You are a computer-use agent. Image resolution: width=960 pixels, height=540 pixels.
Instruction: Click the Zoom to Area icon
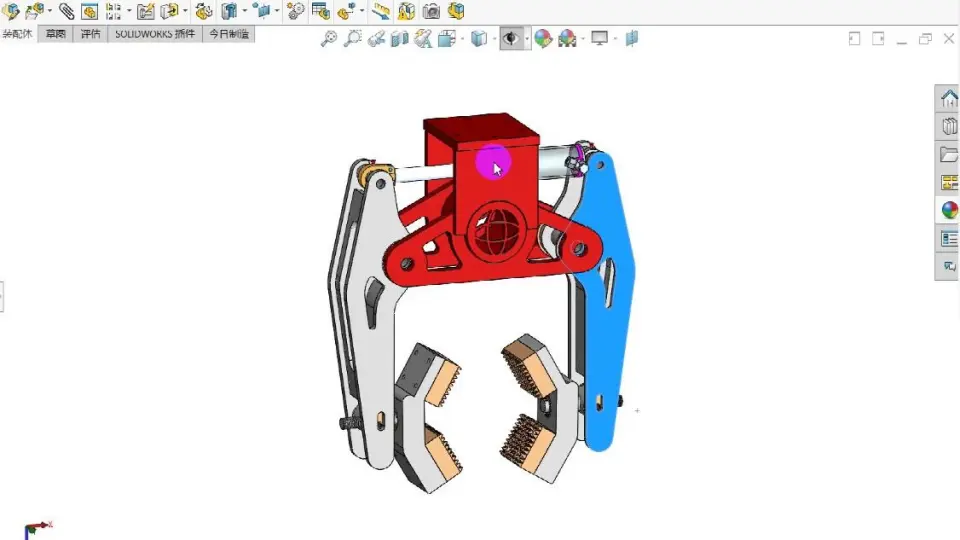[353, 39]
